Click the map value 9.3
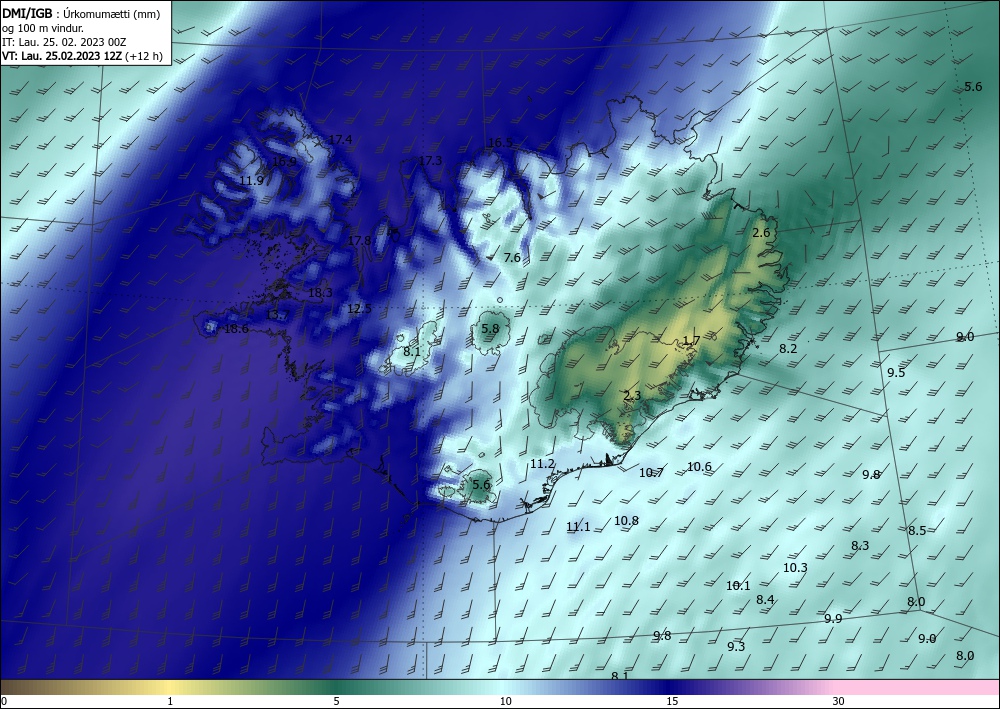 pyautogui.click(x=736, y=647)
